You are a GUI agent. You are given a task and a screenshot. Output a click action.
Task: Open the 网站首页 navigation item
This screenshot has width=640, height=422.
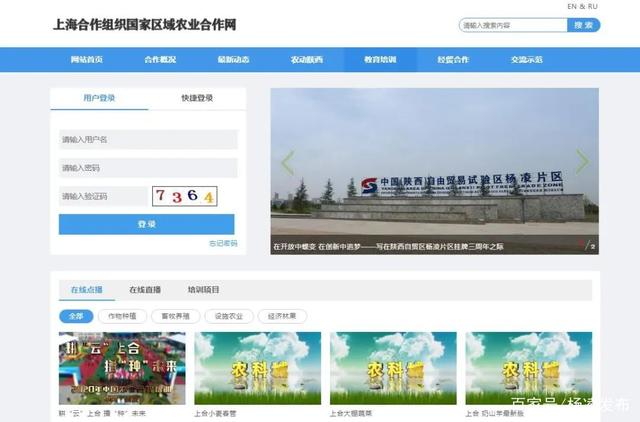87,60
